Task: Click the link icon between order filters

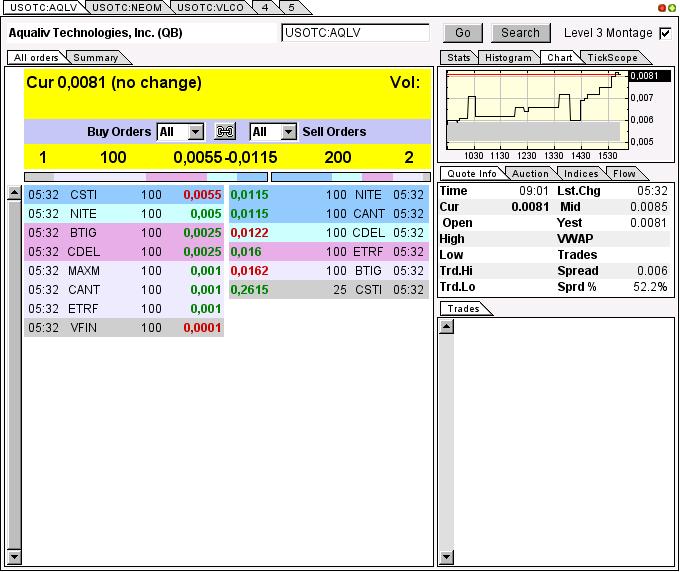Action: (225, 131)
